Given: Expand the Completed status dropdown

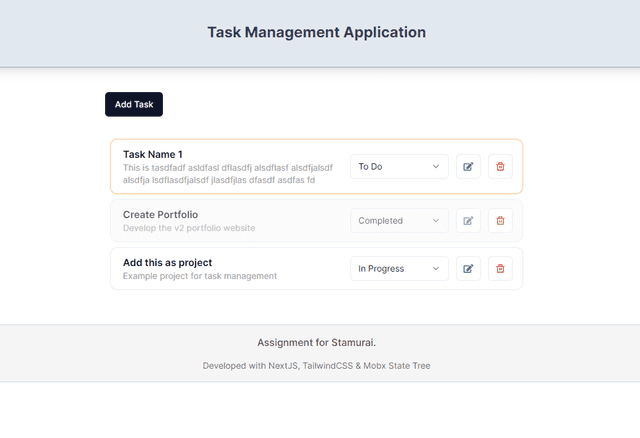Looking at the screenshot, I should coord(398,220).
